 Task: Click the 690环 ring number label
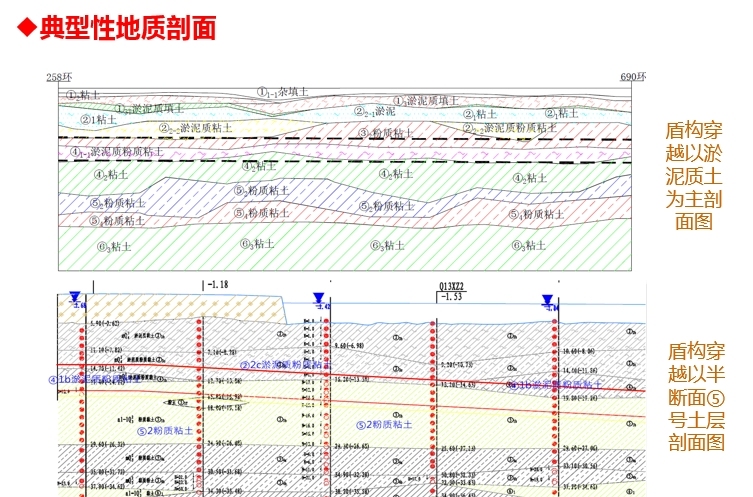pos(633,78)
